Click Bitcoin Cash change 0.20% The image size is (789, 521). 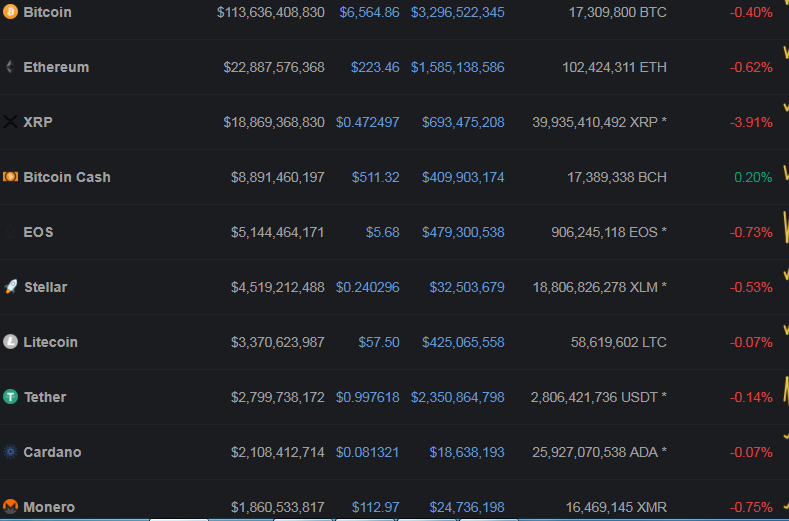[753, 177]
